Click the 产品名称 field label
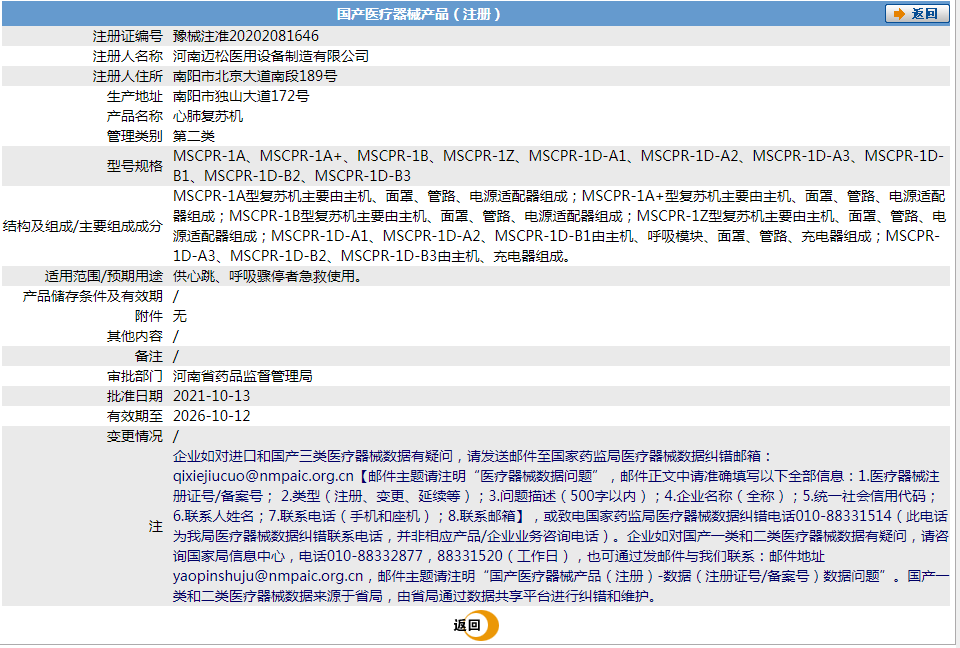 point(135,116)
